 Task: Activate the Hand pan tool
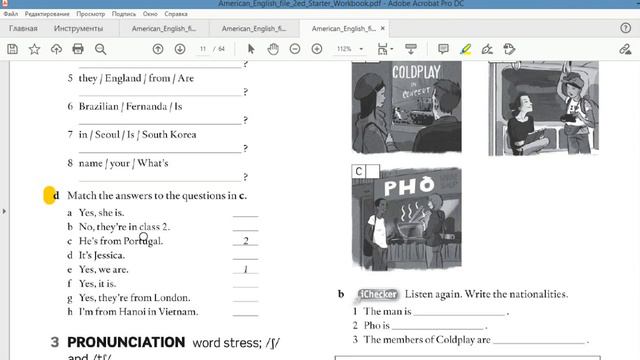[x=273, y=49]
